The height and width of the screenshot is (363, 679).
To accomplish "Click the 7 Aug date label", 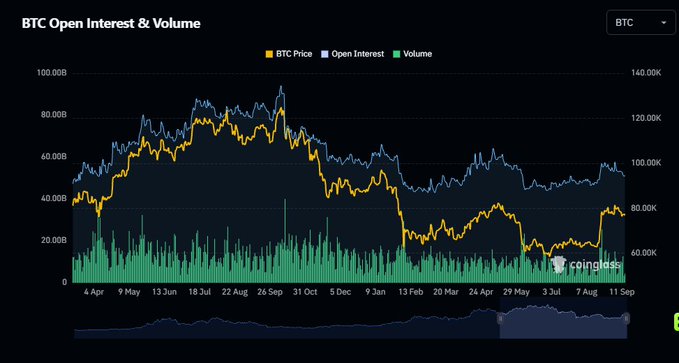I will (587, 292).
